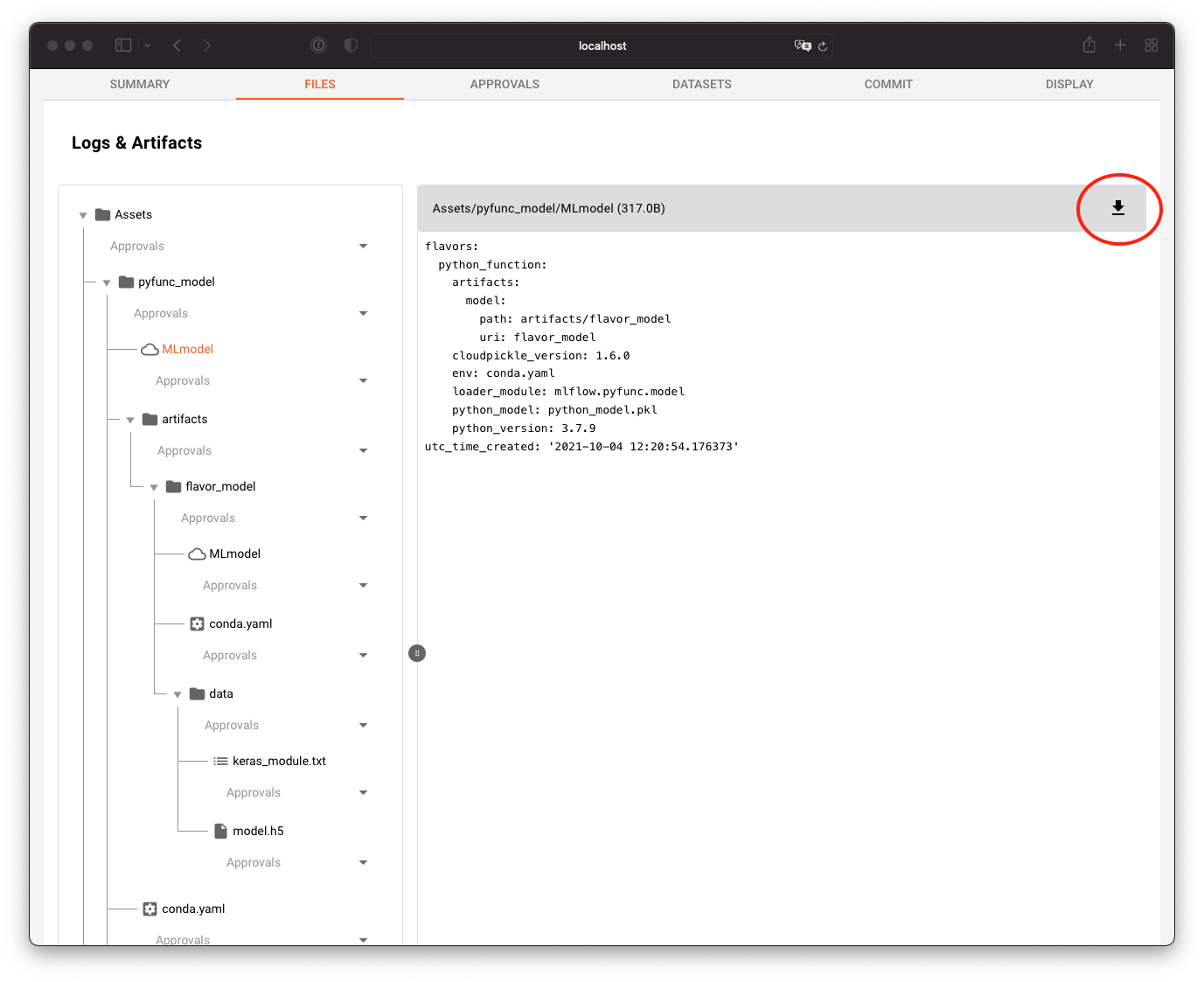Click the "Assets/pyfunc_model/MLmodel (317.0B)" file header

(x=548, y=208)
